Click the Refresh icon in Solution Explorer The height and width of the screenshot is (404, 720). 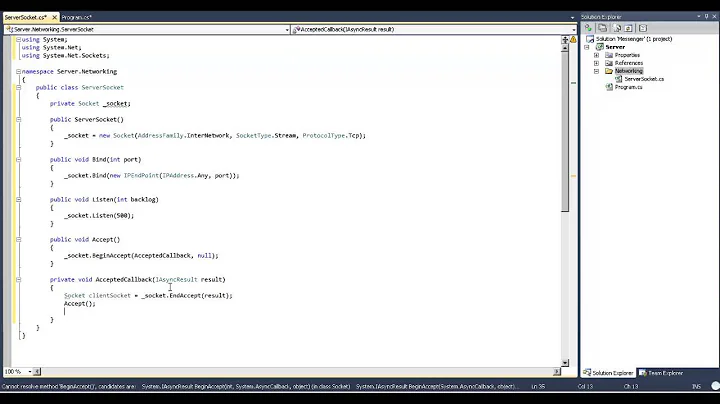coord(617,28)
